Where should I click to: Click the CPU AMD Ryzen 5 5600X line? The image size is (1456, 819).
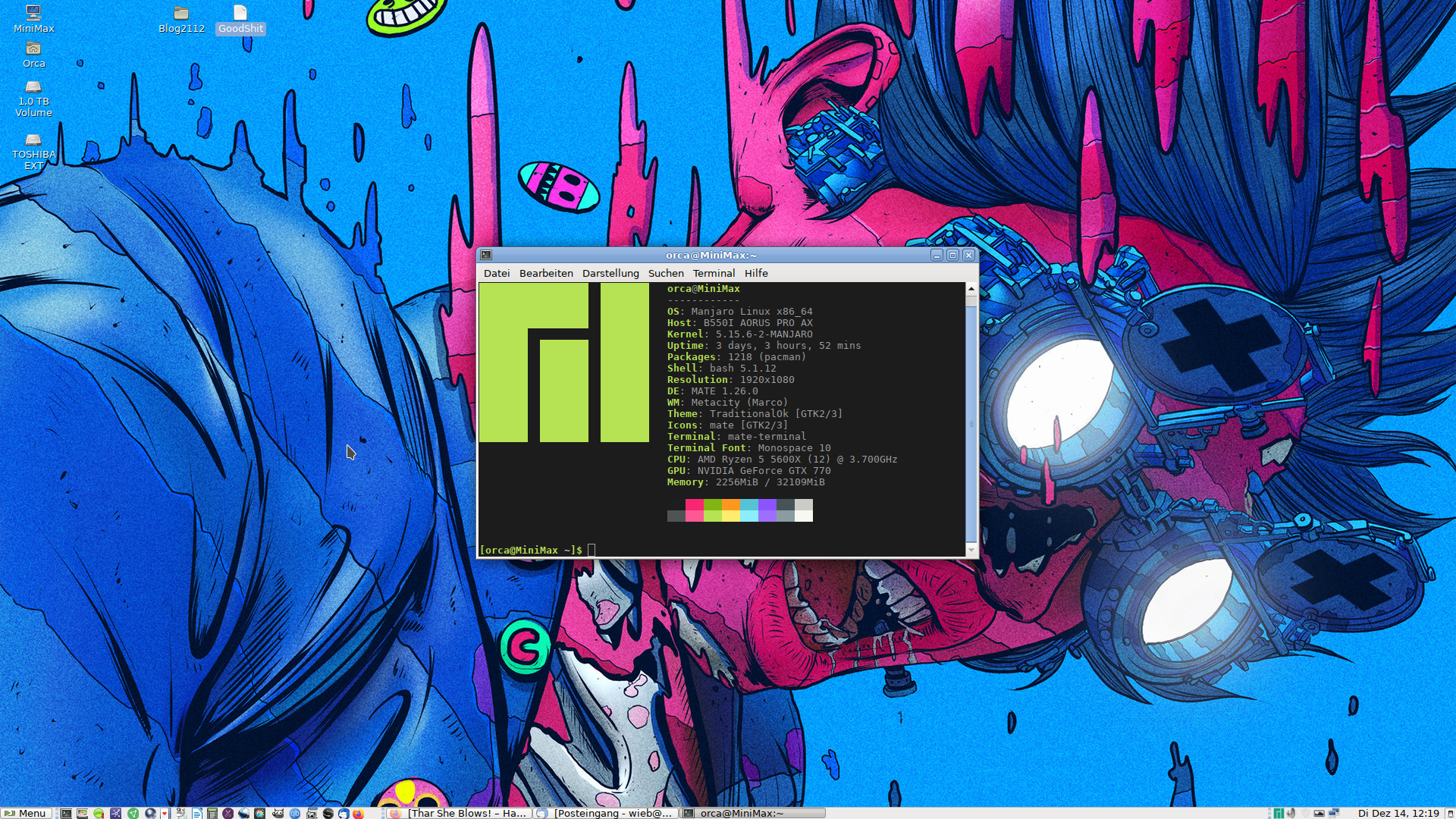point(782,460)
